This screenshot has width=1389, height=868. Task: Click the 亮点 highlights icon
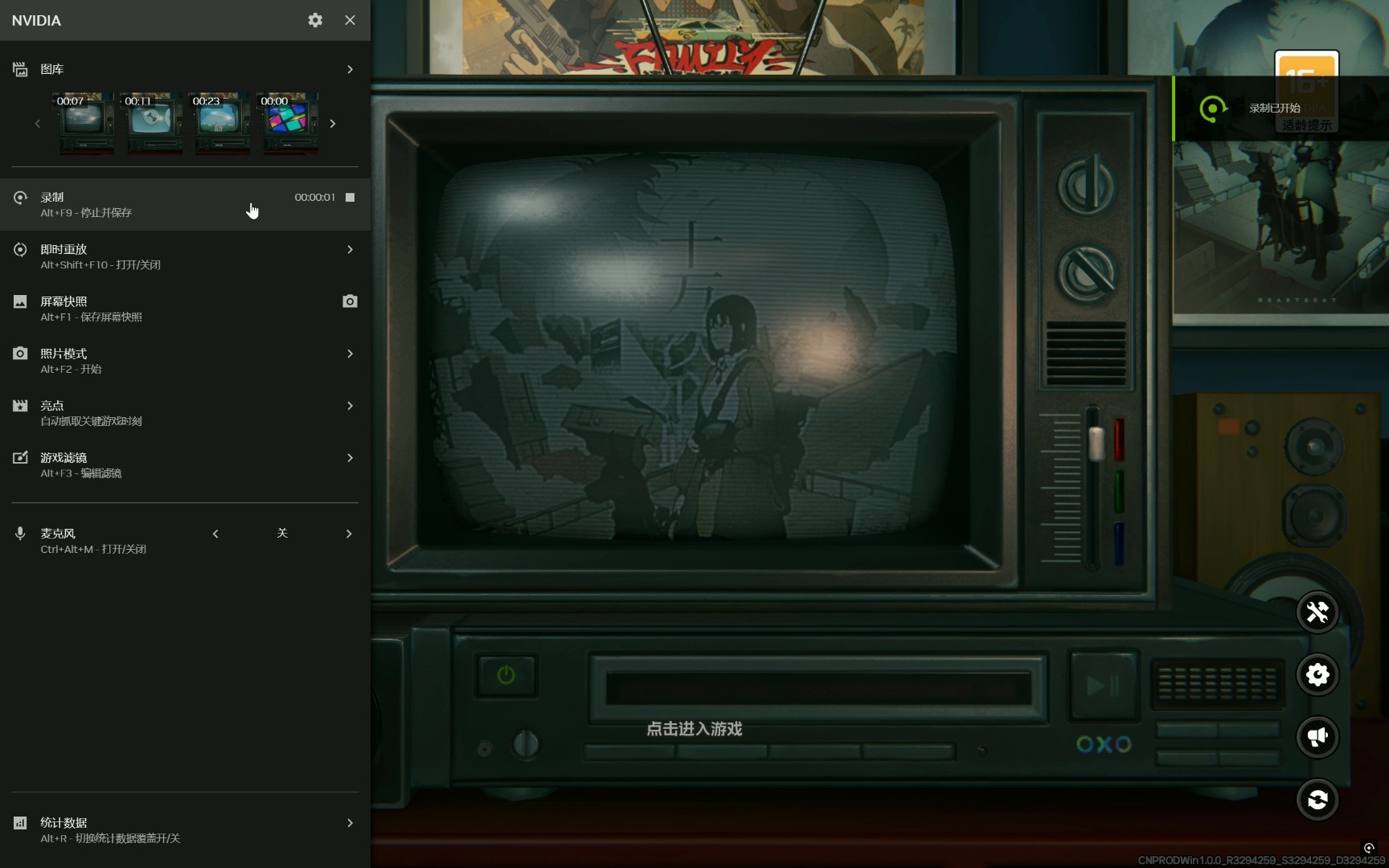pos(20,406)
